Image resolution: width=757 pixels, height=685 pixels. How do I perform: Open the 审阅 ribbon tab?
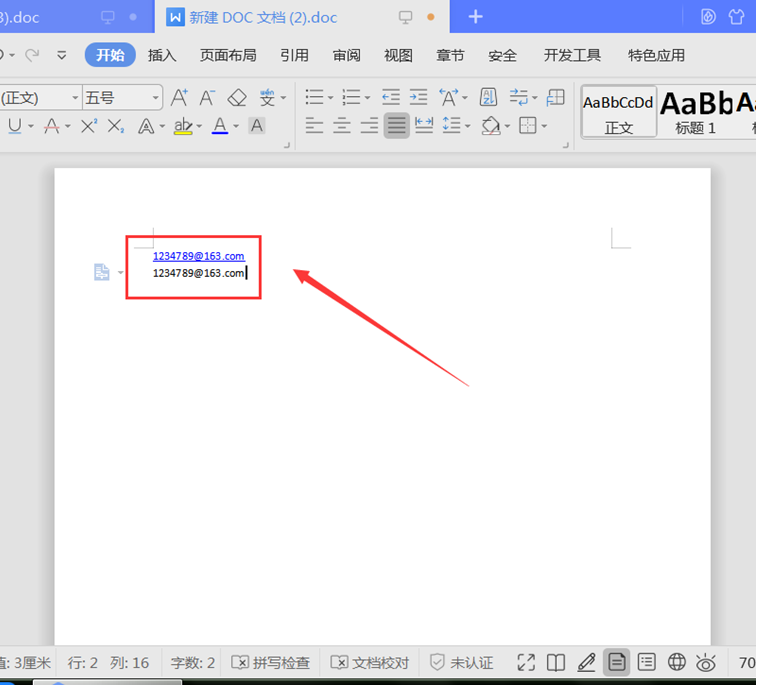[347, 56]
